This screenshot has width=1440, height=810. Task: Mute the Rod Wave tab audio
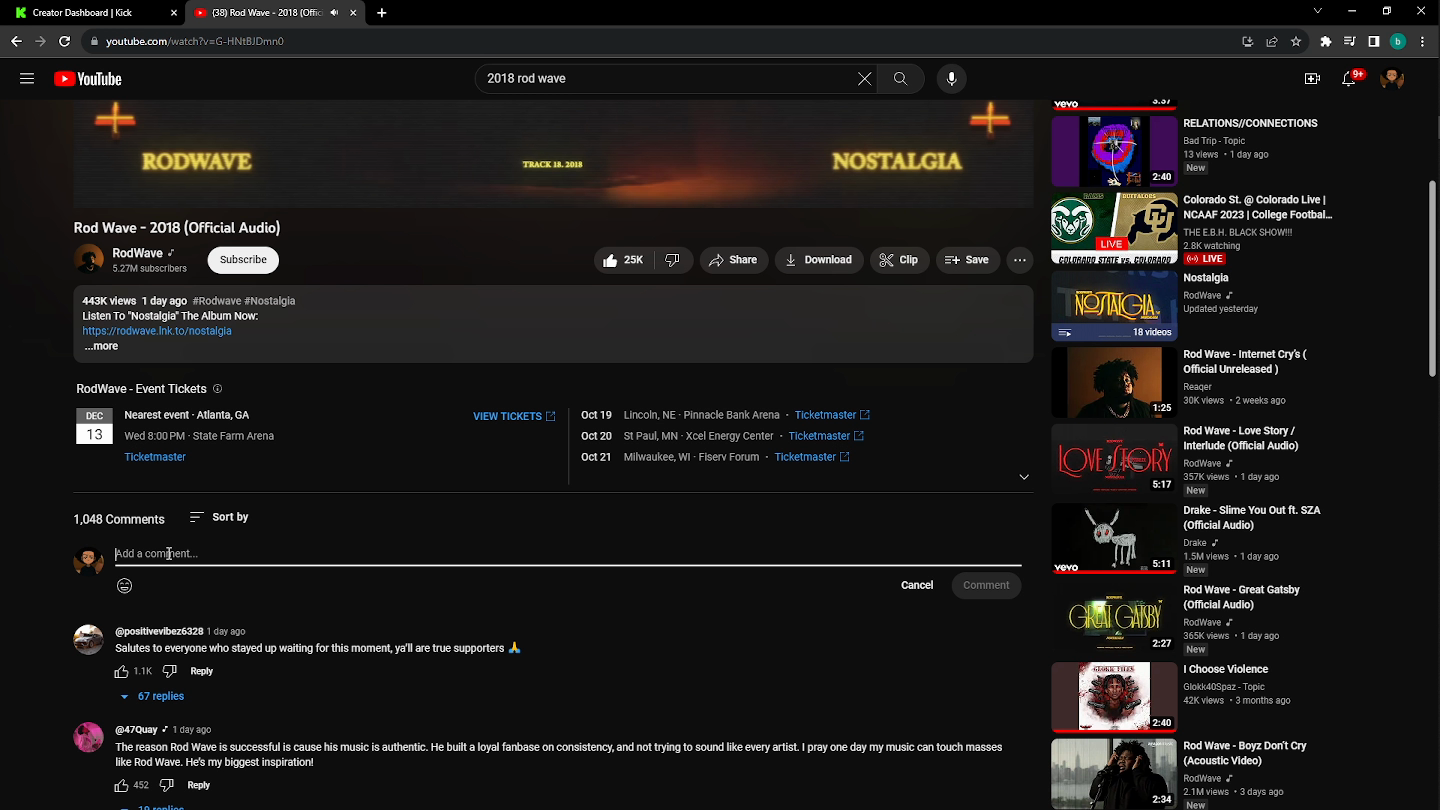[334, 13]
